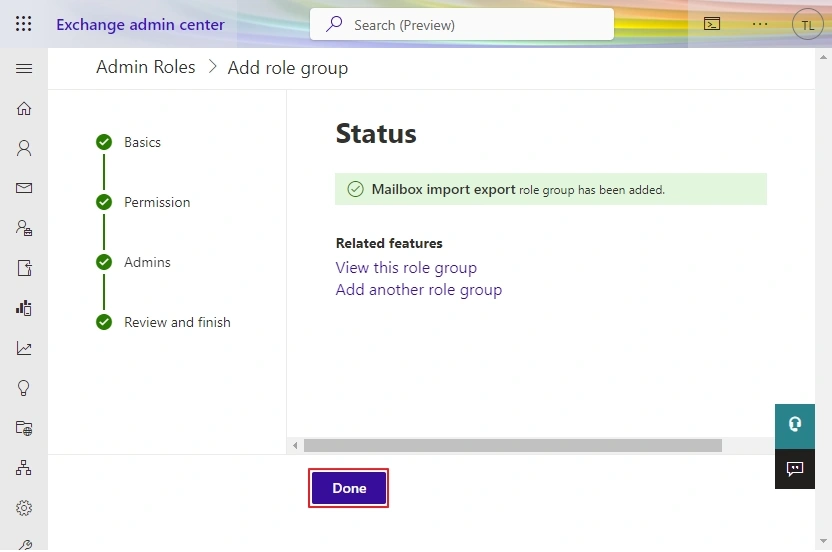Open the feedback chat bubble button
Viewport: 832px width, 552px height.
point(795,469)
